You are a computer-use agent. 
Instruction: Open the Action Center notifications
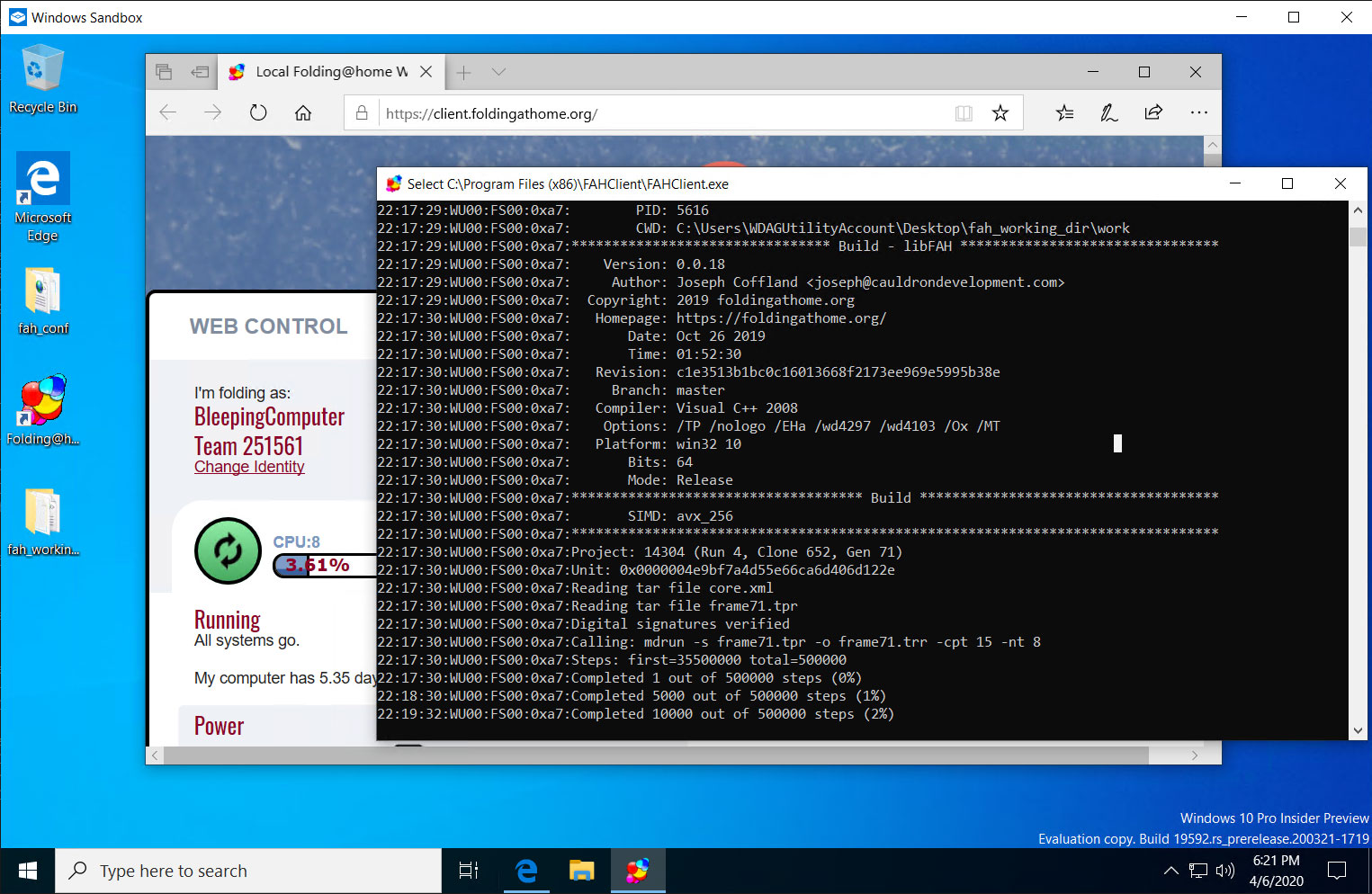(1337, 871)
